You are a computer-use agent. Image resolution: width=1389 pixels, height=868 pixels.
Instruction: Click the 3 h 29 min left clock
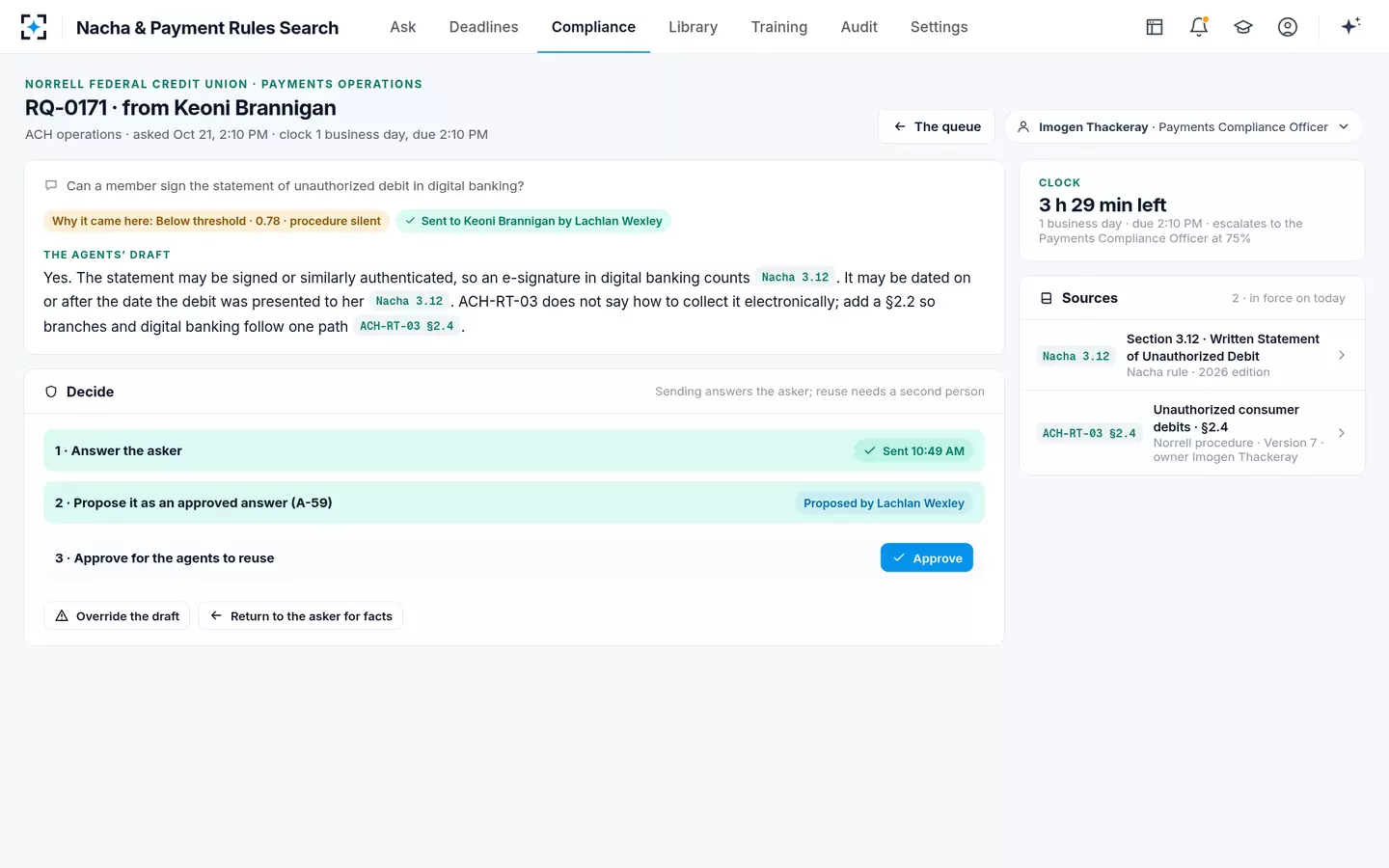coord(1103,204)
